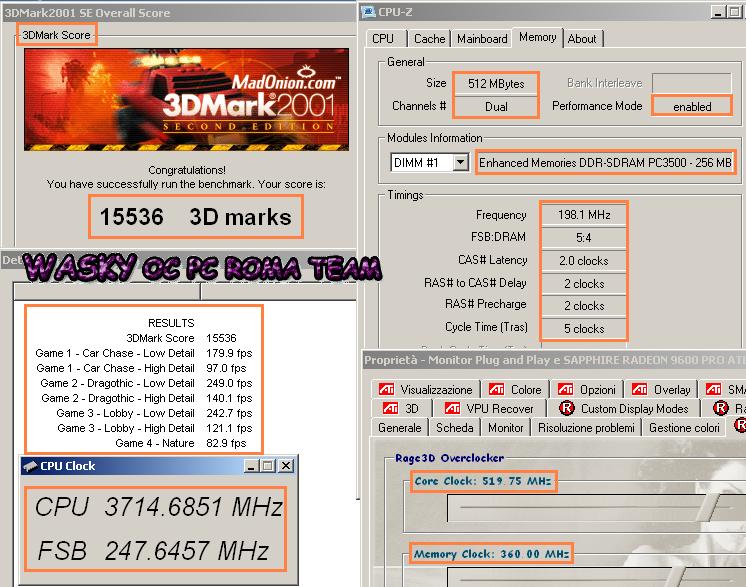The width and height of the screenshot is (746, 587).
Task: Click the FSB 247.6457 MHz reading
Action: [x=153, y=551]
